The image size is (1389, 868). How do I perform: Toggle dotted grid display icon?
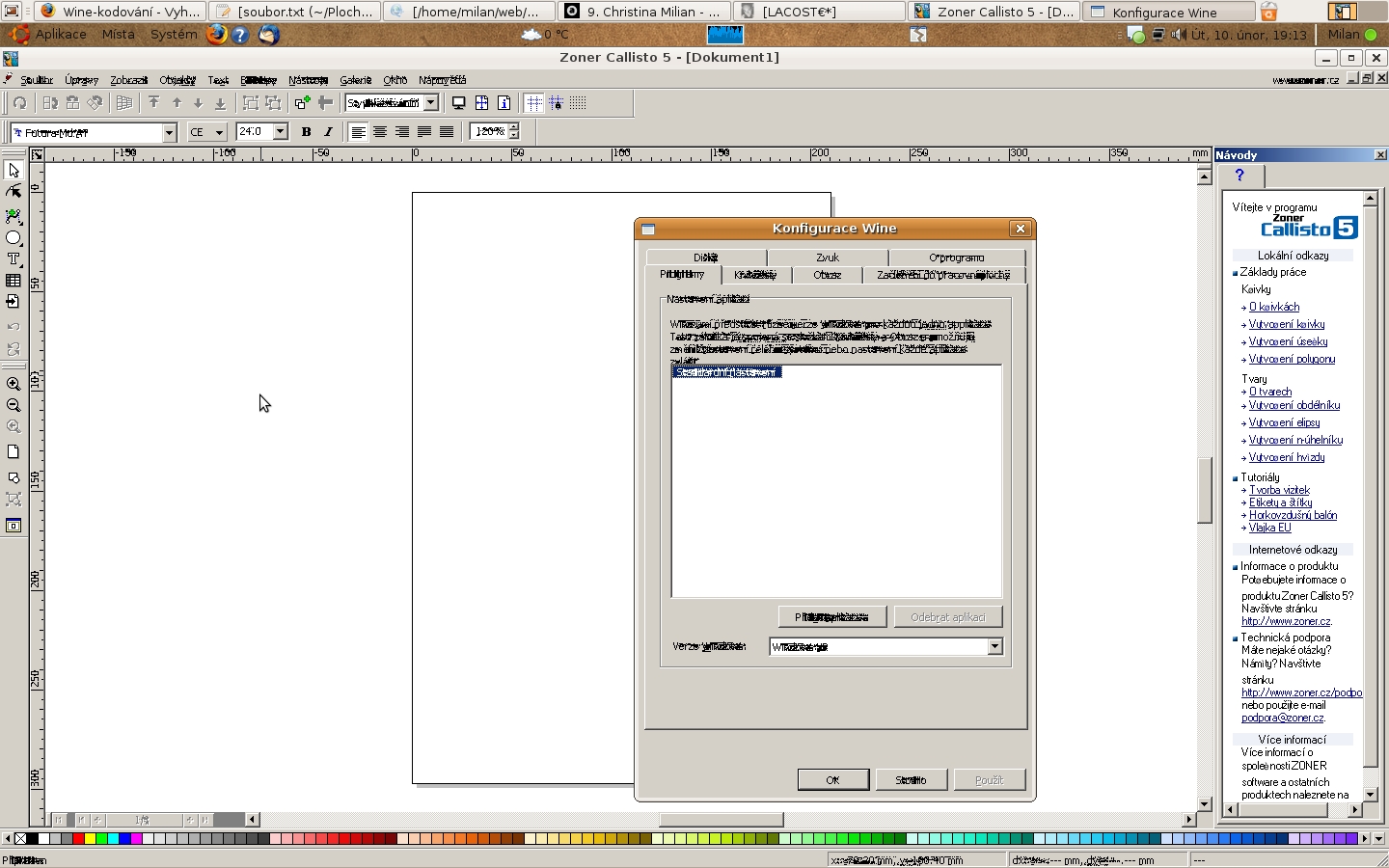coord(578,103)
